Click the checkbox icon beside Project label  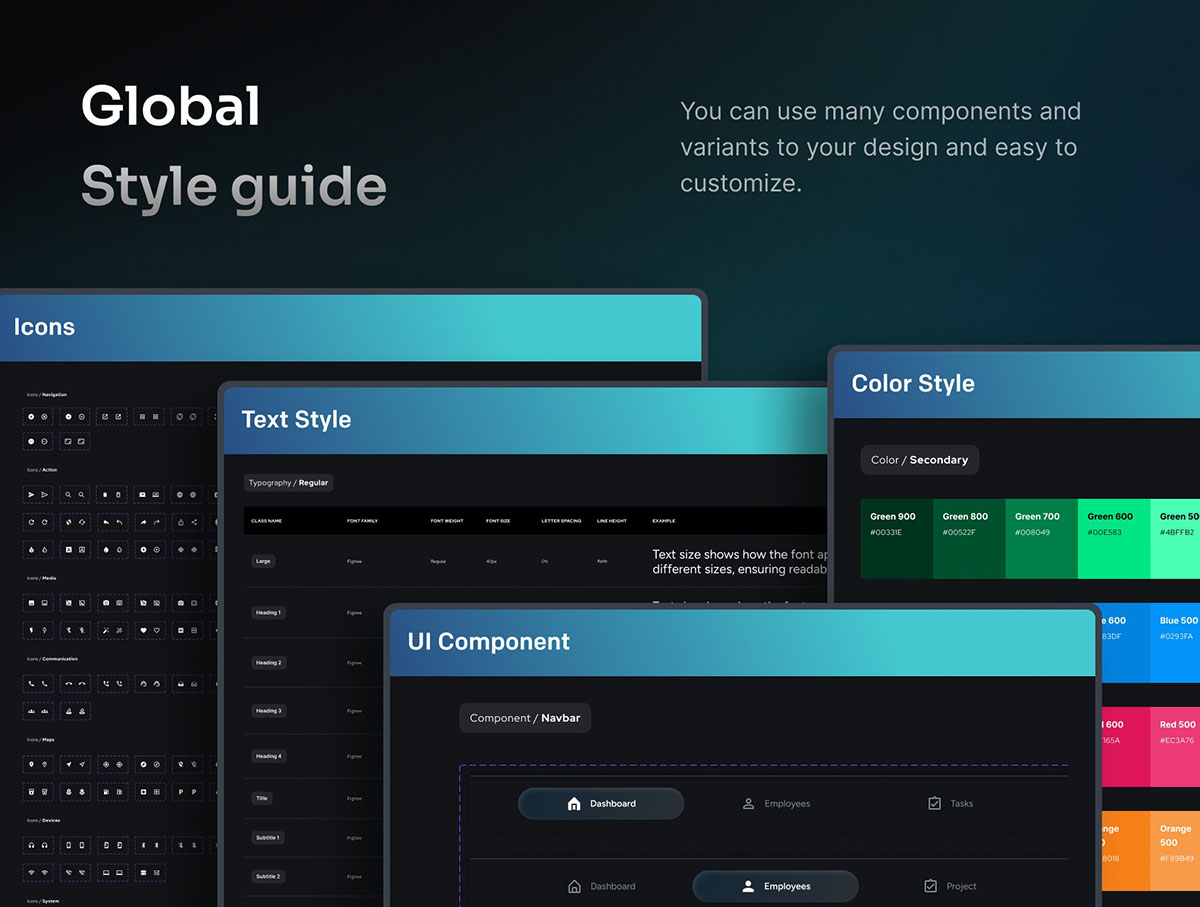point(931,886)
